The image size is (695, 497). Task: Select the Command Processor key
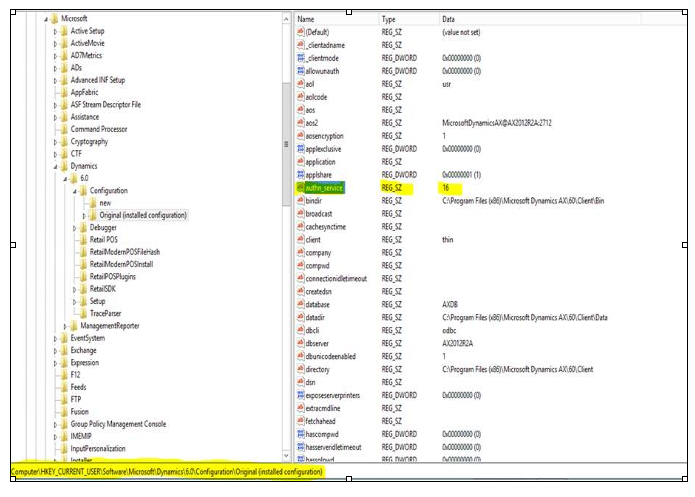[99, 129]
